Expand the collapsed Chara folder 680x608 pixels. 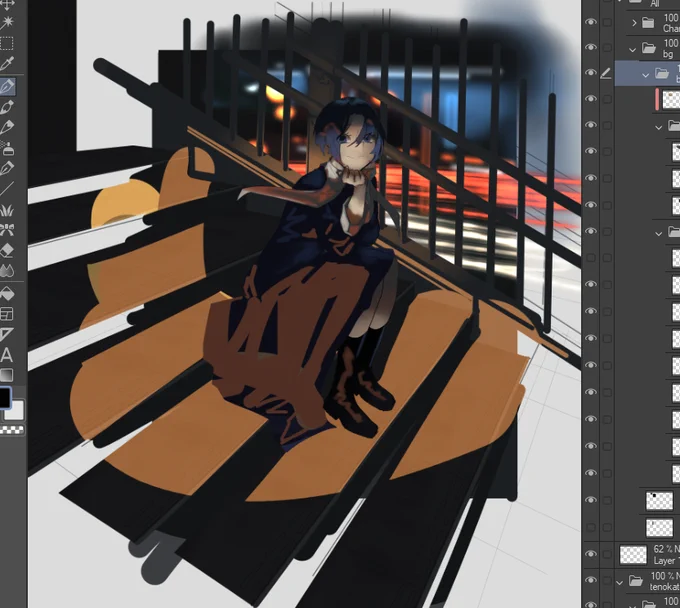click(634, 23)
